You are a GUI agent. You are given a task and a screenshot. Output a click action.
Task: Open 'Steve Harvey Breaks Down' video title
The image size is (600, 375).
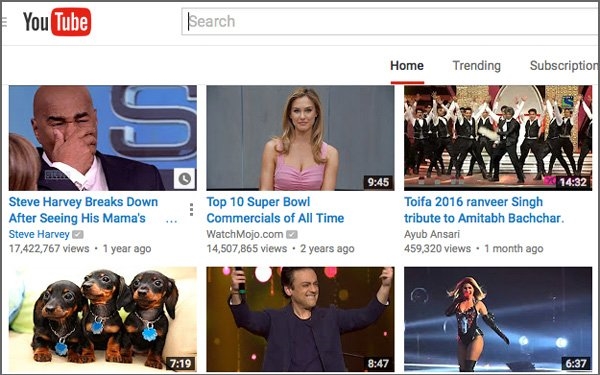[x=83, y=210]
